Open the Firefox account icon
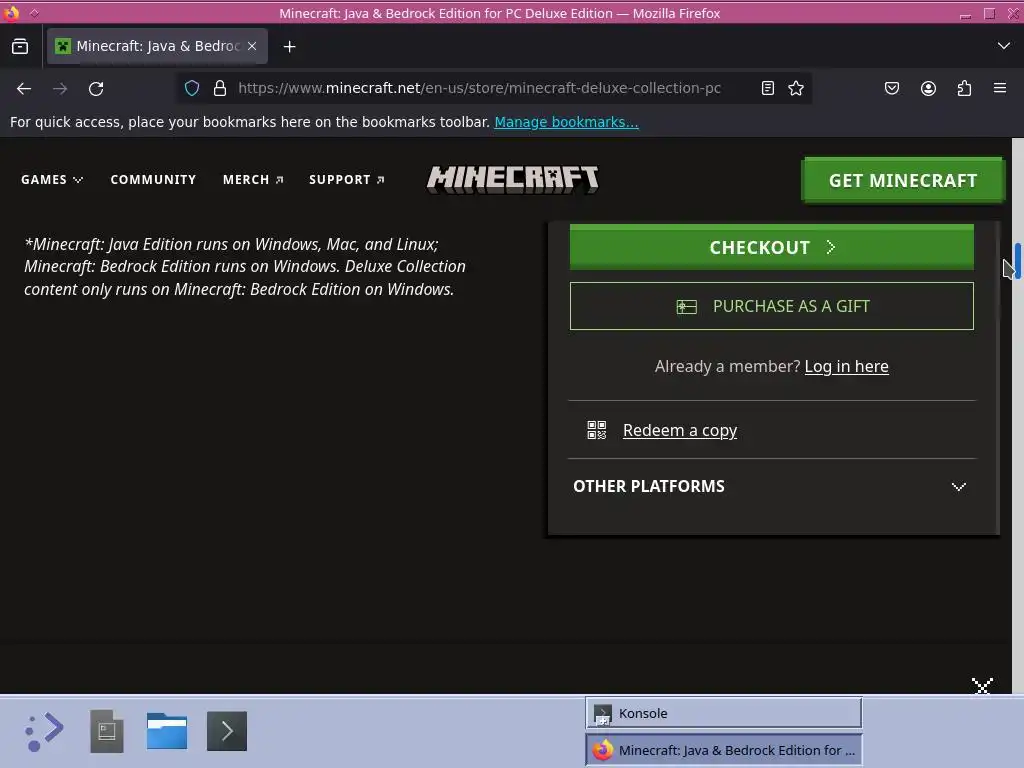 point(928,88)
